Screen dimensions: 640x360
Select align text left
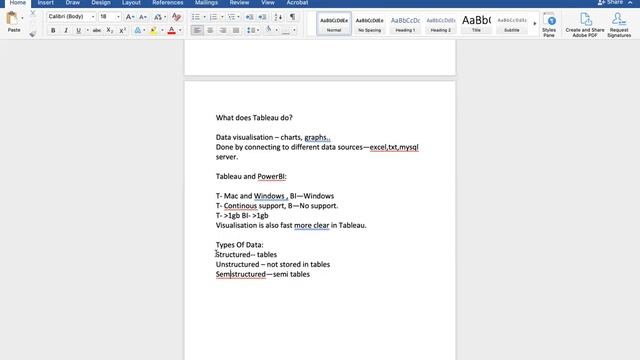[x=197, y=30]
